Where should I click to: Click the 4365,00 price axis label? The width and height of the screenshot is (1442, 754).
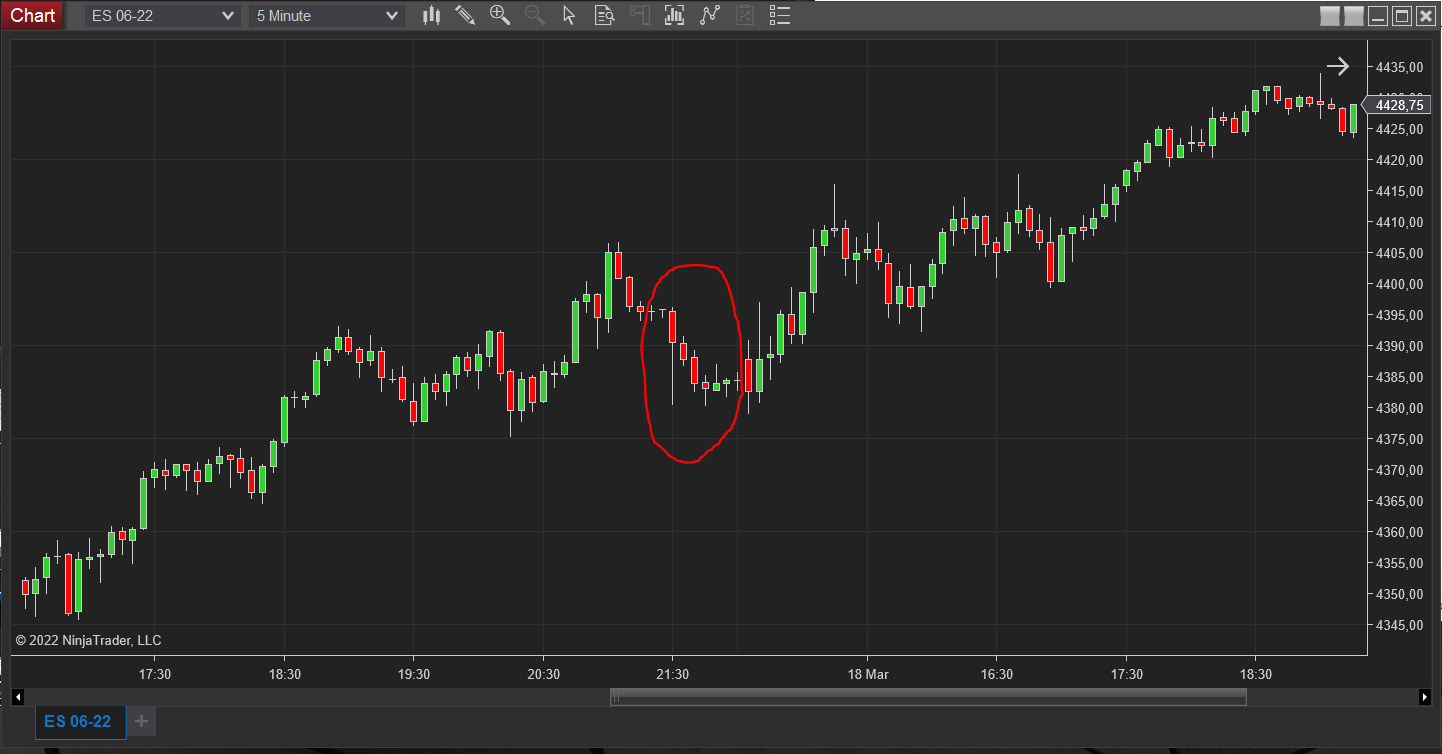point(1399,501)
